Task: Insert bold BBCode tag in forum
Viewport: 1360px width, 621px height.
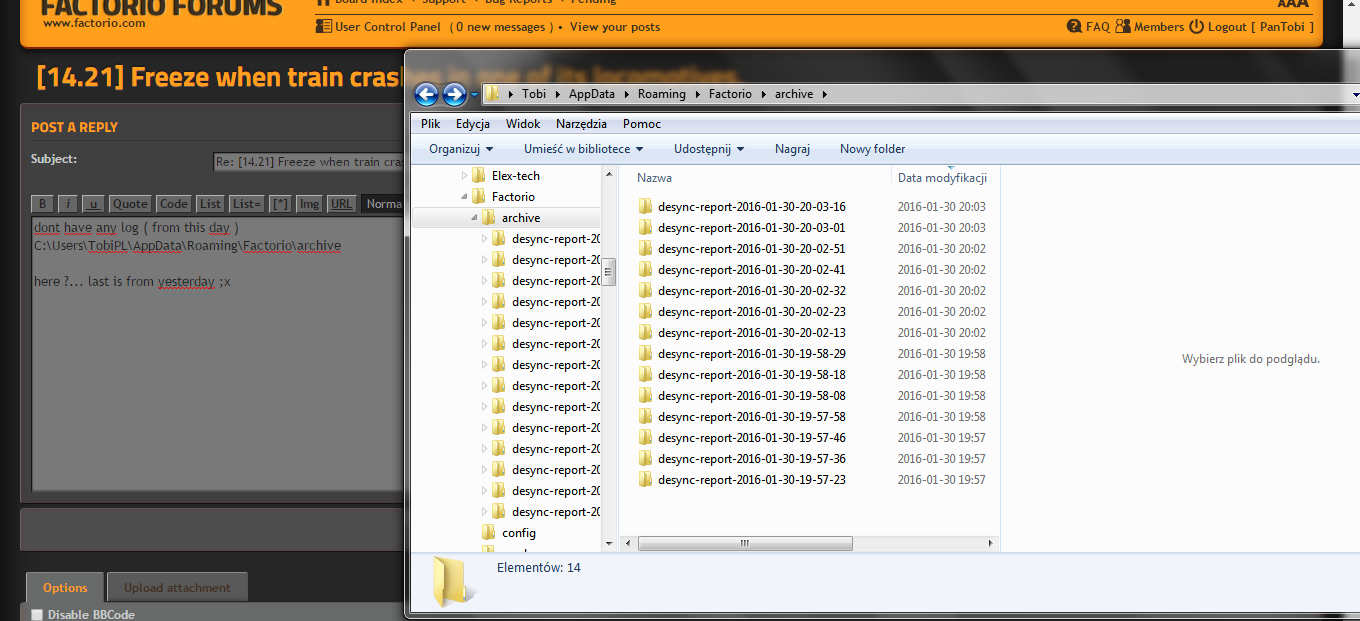Action: click(x=42, y=203)
